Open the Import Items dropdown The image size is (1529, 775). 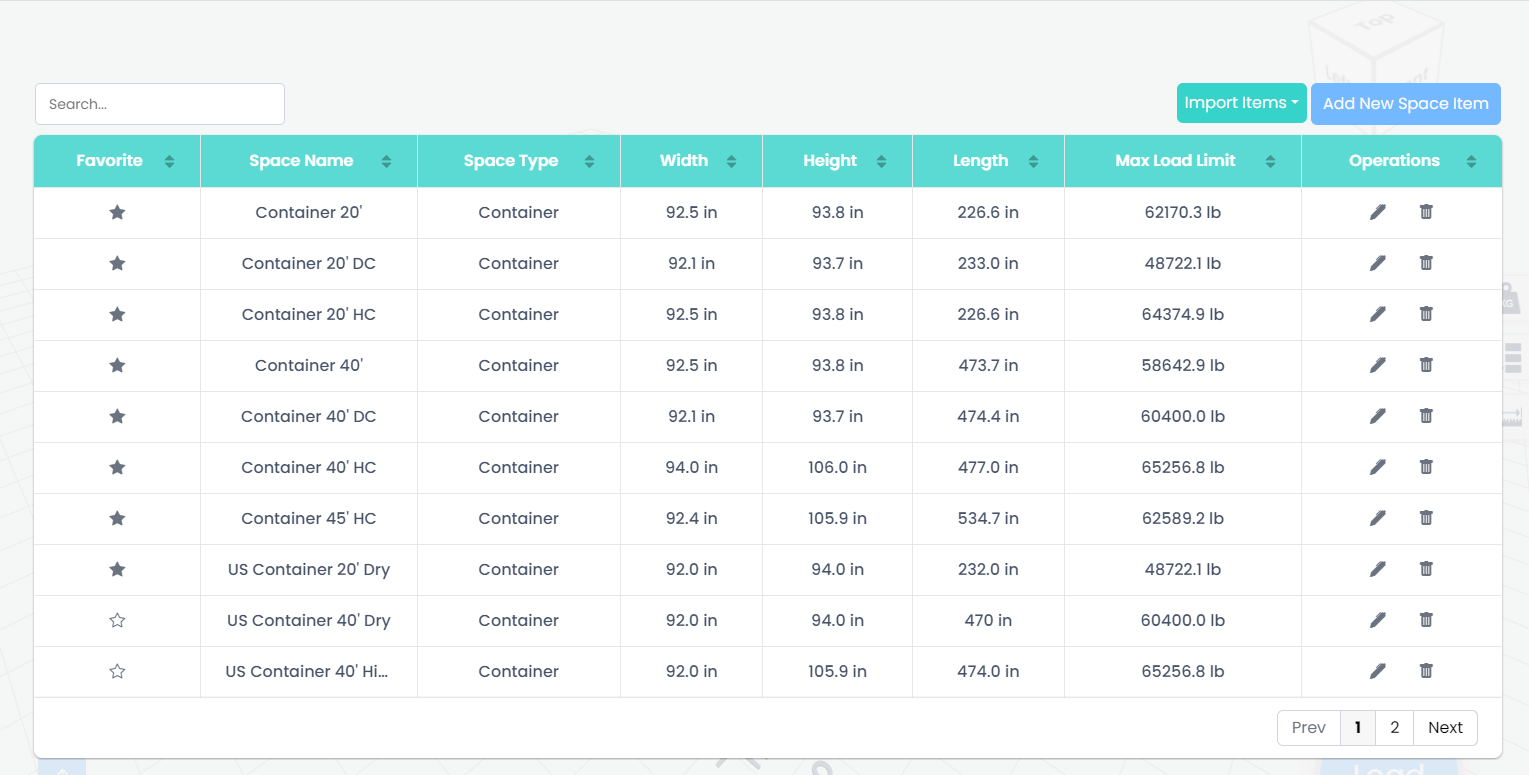click(1241, 103)
